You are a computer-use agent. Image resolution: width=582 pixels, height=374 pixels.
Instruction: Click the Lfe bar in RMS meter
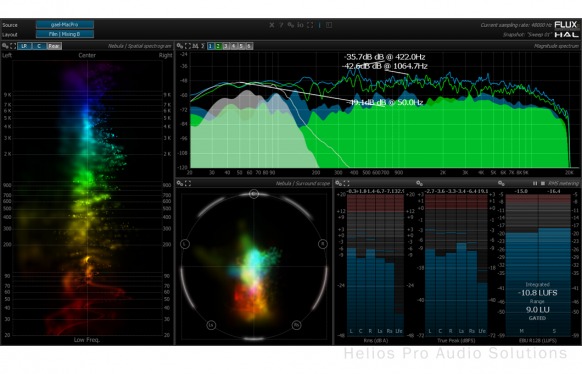tap(399, 265)
